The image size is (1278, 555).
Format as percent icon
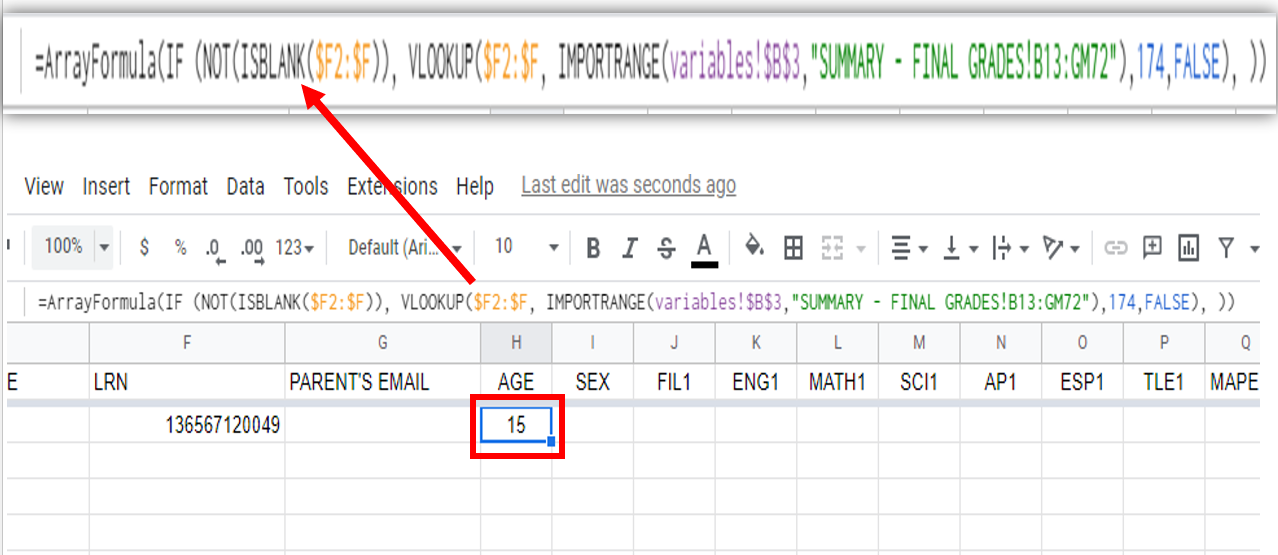[180, 247]
